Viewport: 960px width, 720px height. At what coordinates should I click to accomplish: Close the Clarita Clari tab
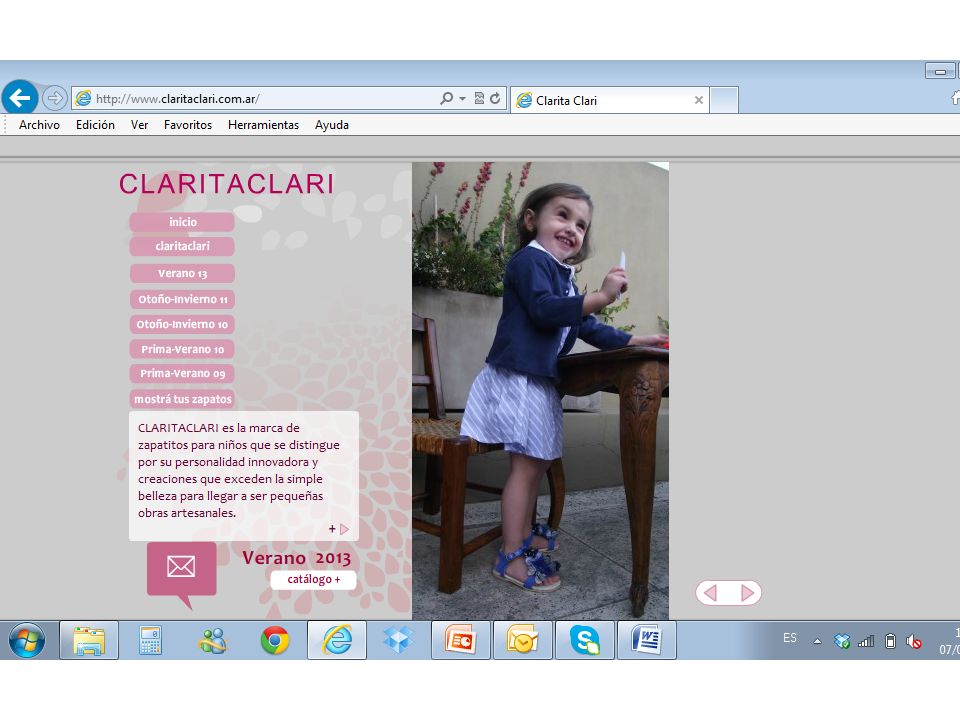click(699, 100)
